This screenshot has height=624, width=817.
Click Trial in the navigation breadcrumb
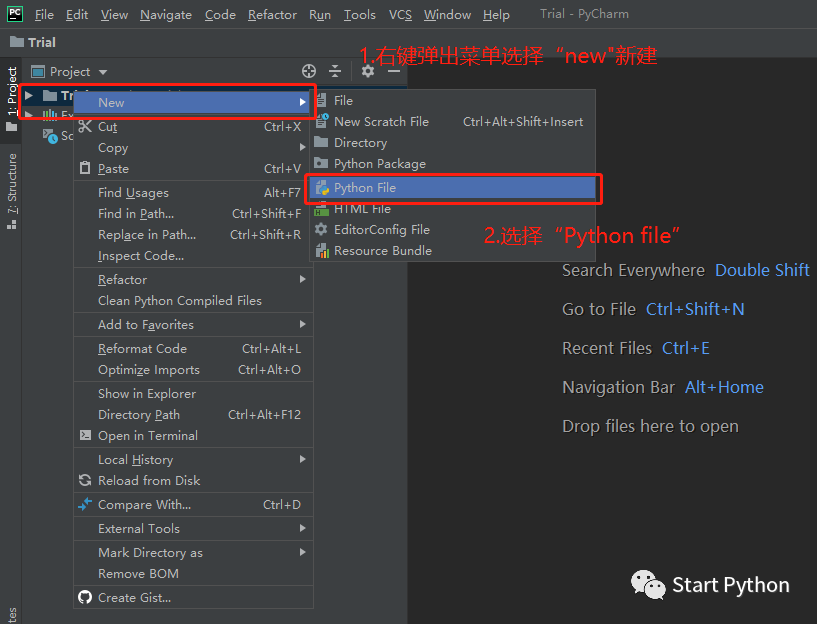point(42,42)
